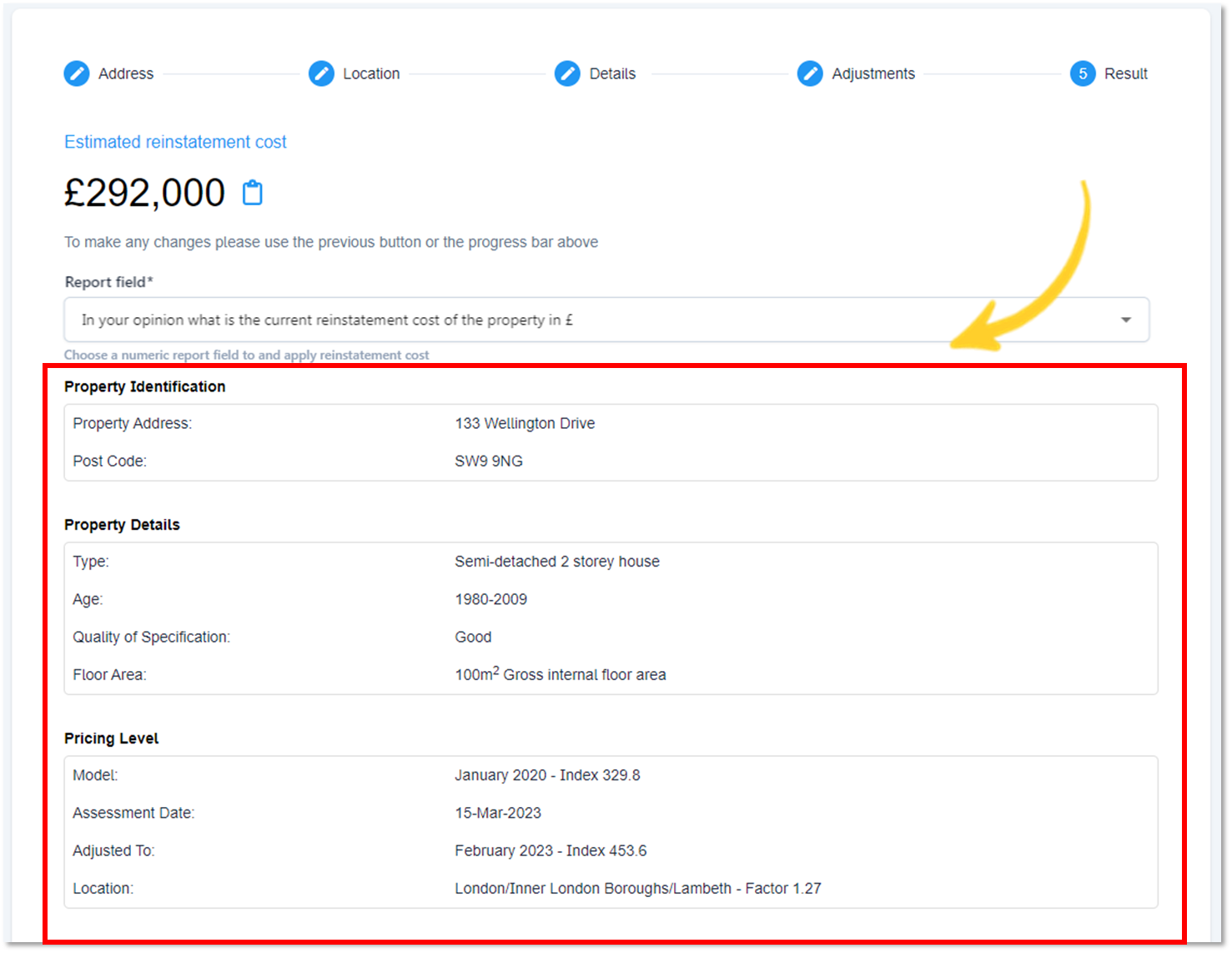Viewport: 1232px width, 953px height.
Task: Click the Report field reinstatement cost combo box
Action: 606,320
